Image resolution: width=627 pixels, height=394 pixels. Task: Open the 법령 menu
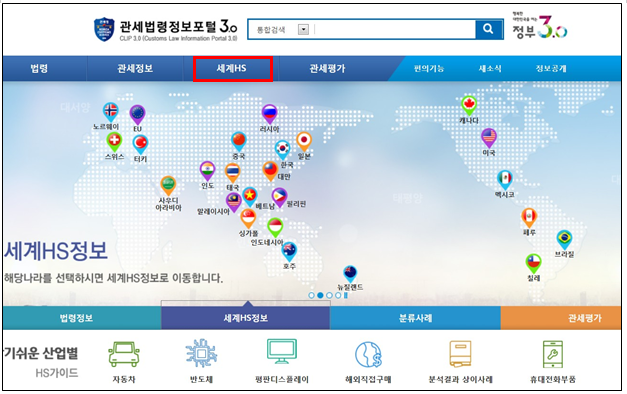(x=39, y=68)
